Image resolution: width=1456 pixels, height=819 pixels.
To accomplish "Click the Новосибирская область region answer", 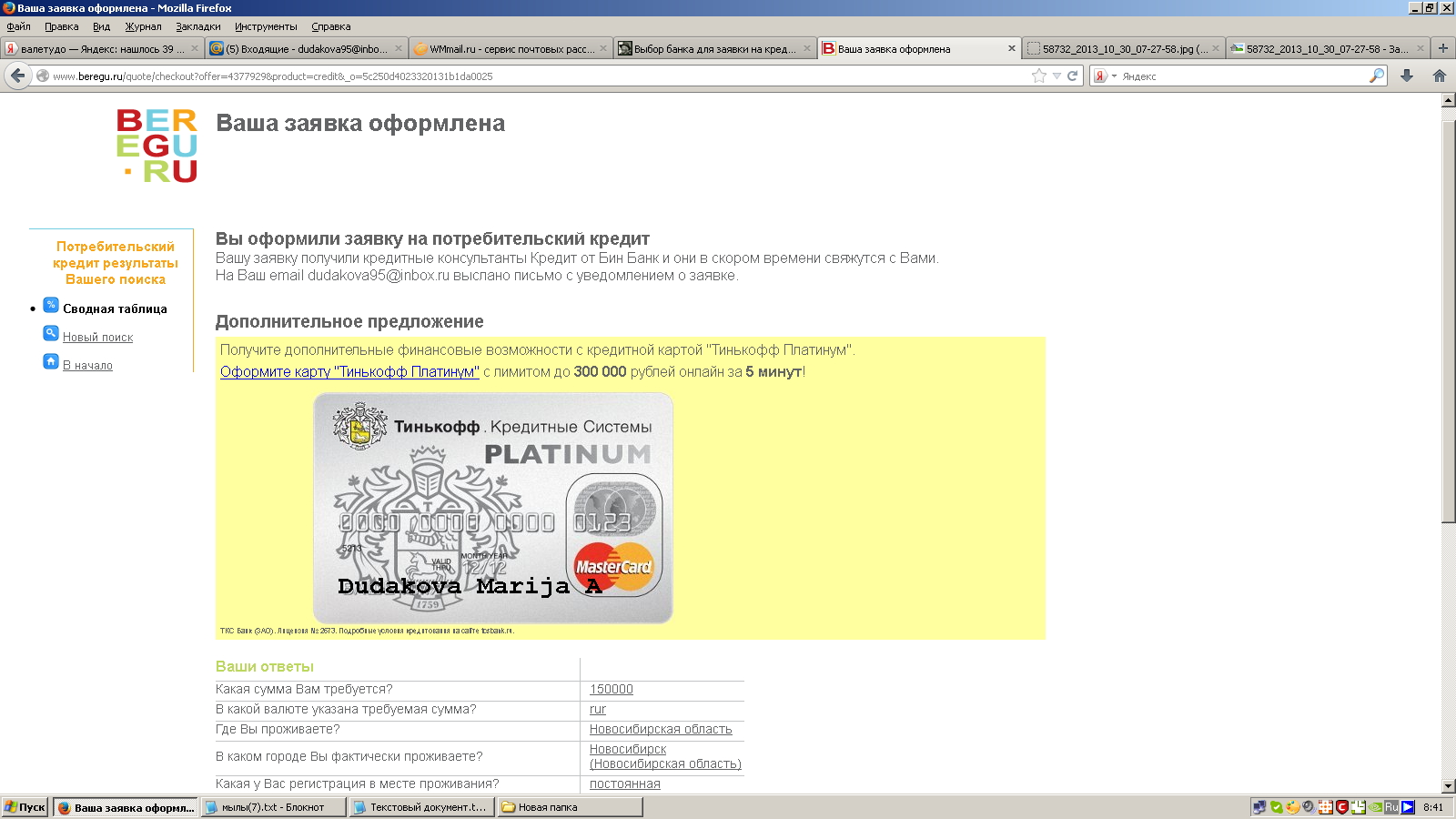I will 661,729.
